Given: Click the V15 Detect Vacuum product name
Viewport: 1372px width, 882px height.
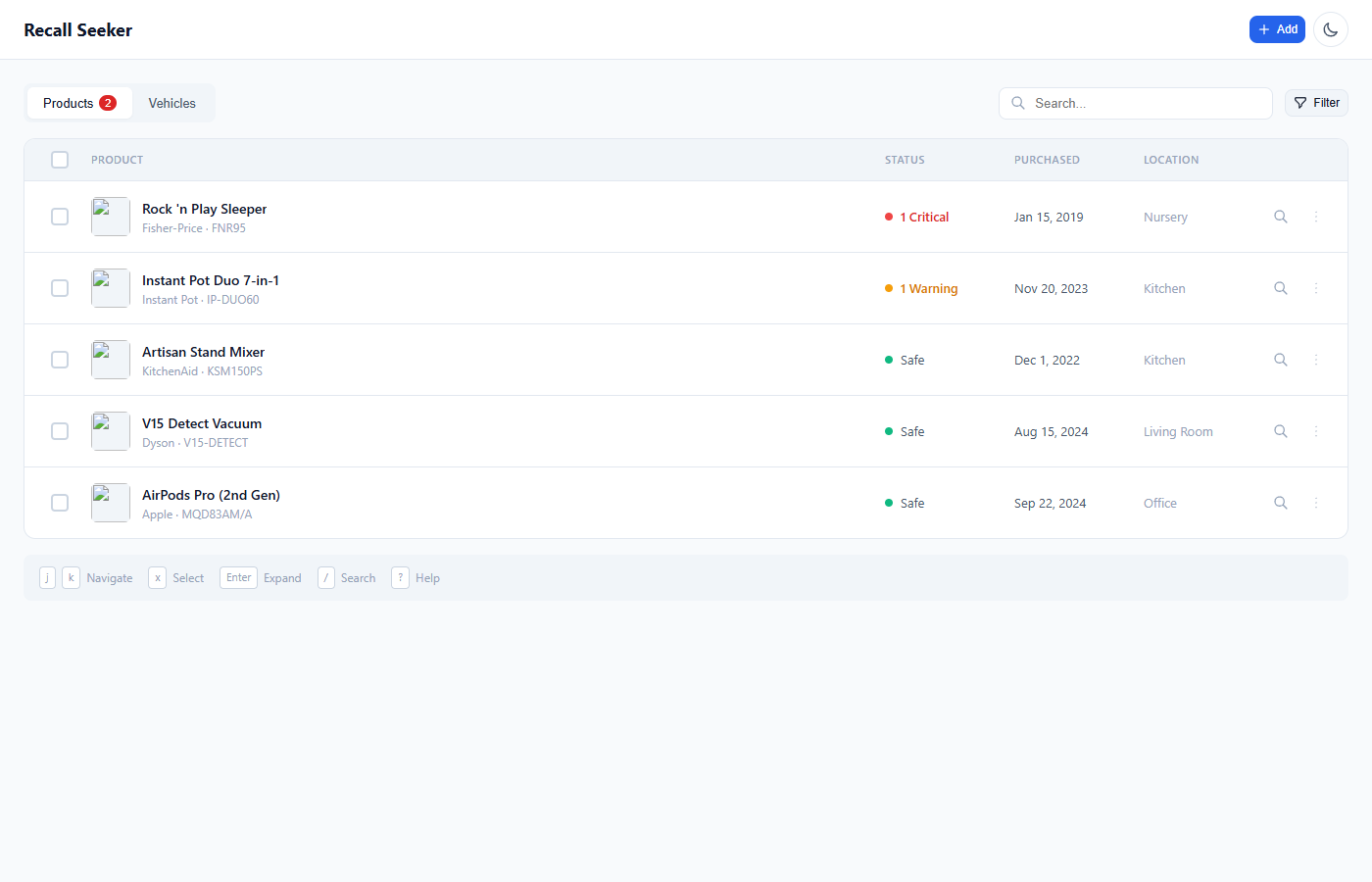Looking at the screenshot, I should 202,423.
